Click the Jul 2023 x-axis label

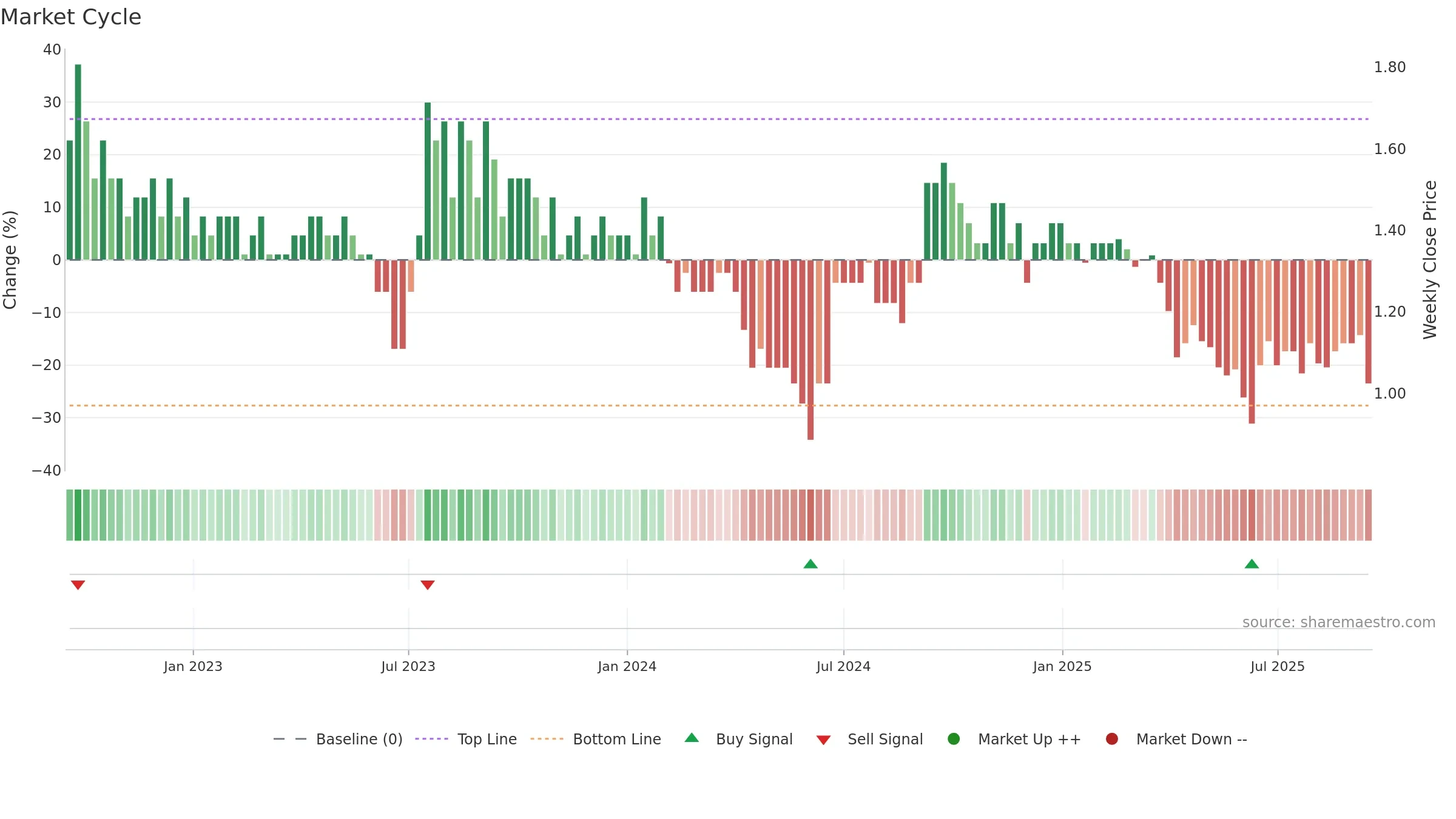(x=408, y=667)
